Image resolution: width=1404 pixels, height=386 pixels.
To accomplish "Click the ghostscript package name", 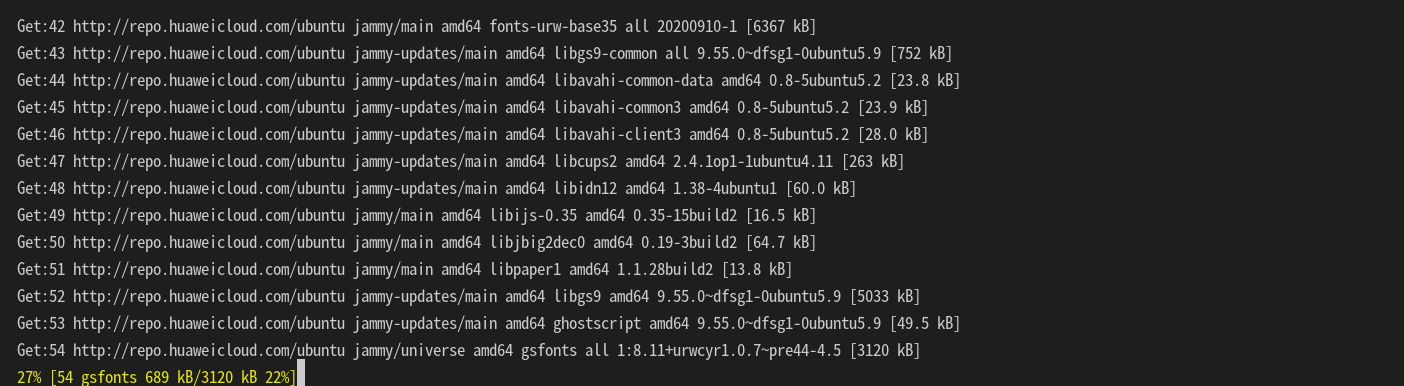I will point(597,324).
